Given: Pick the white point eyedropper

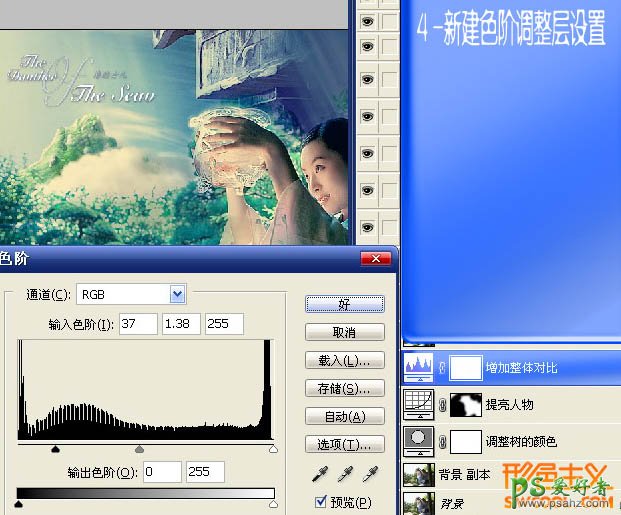Looking at the screenshot, I should pos(370,473).
